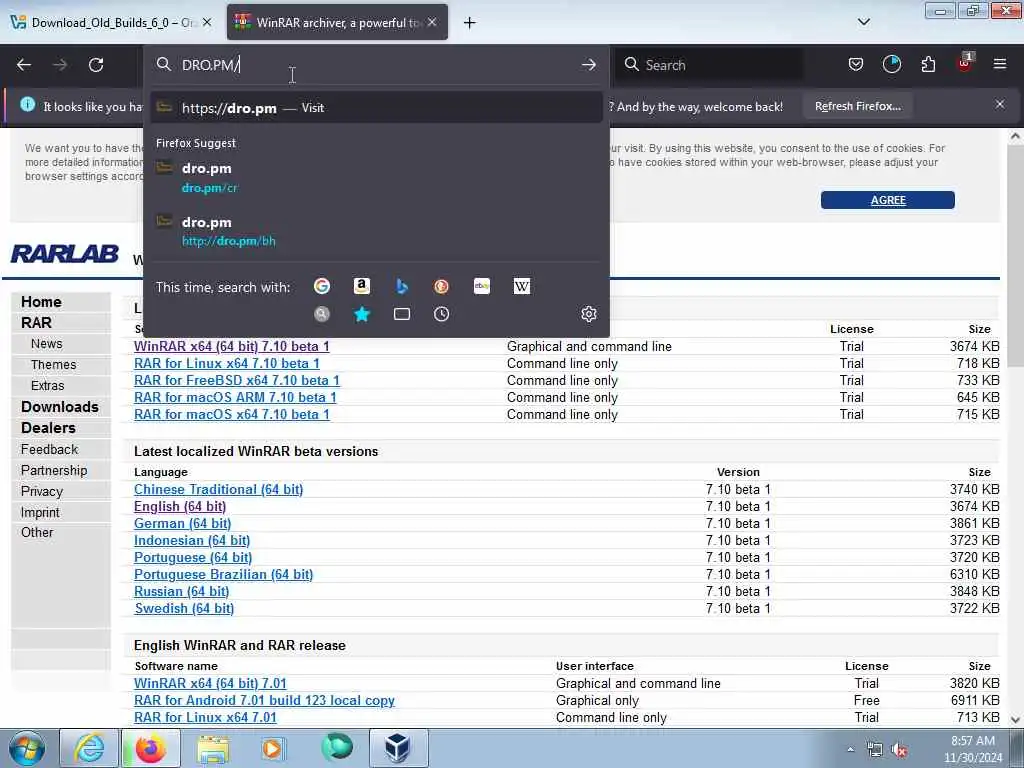The height and width of the screenshot is (768, 1024).
Task: Select dro.pm/cr suggestion
Action: tap(376, 178)
